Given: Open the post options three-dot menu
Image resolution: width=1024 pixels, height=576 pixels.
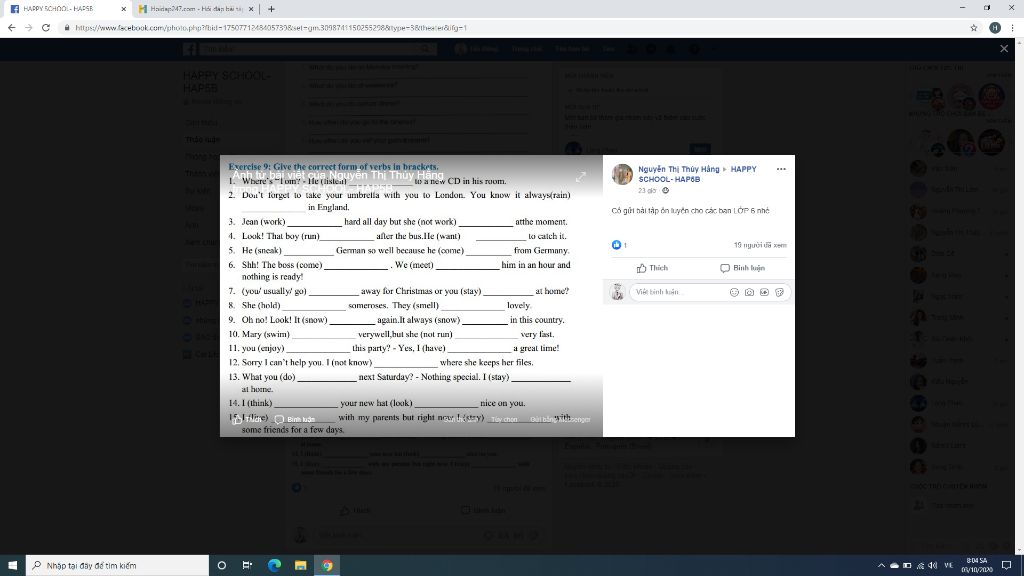Looking at the screenshot, I should (781, 169).
